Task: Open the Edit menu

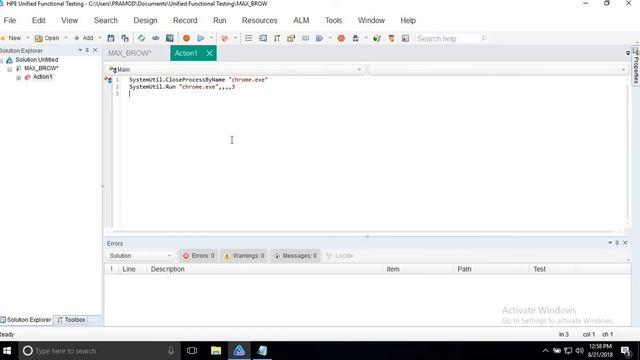Action: tap(39, 20)
